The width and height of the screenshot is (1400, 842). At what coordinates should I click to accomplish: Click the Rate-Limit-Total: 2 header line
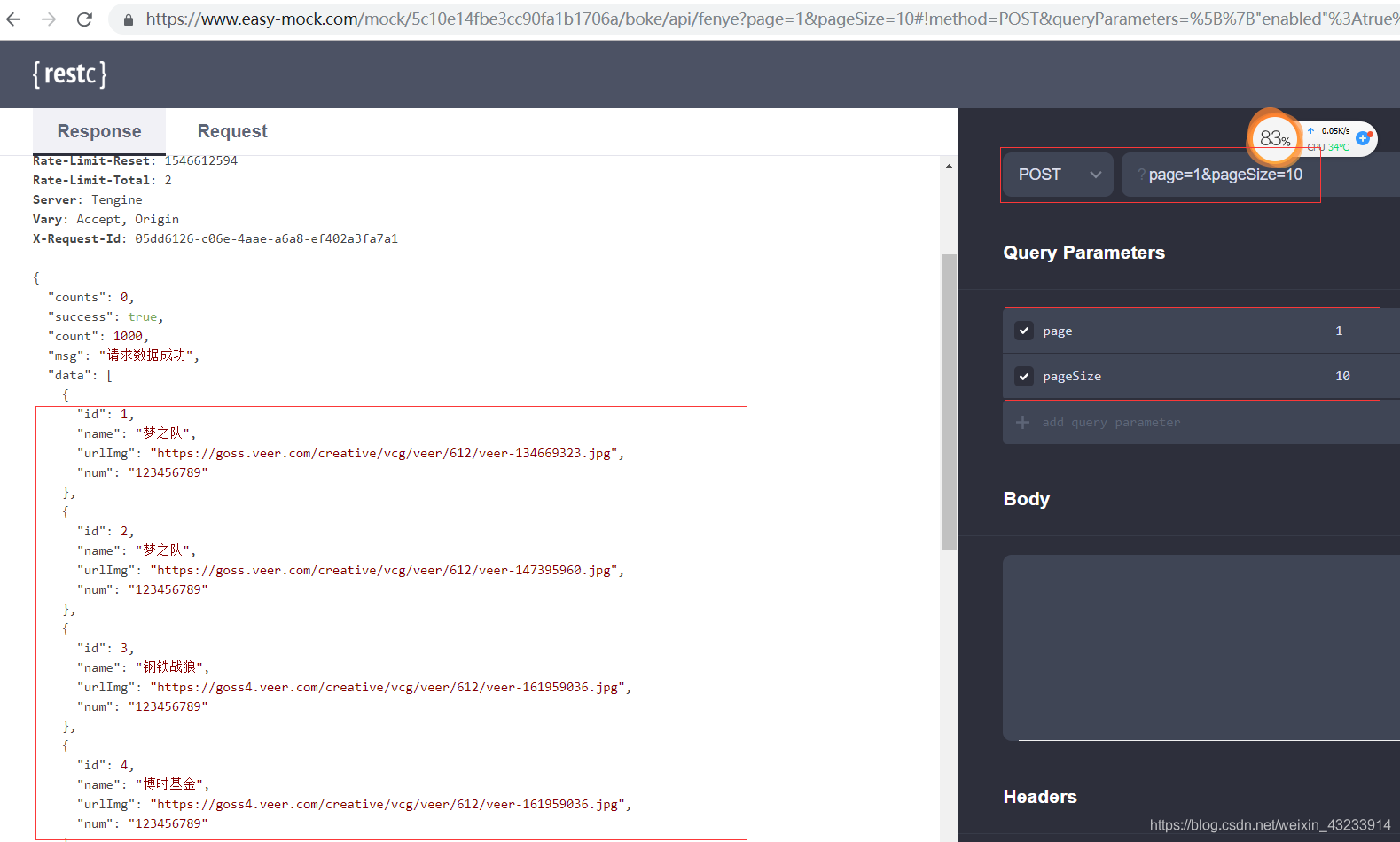click(103, 180)
